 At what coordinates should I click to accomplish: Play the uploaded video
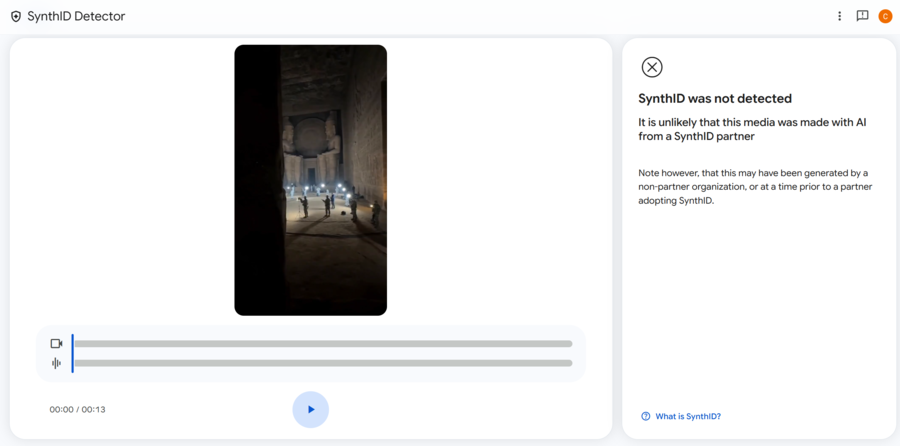coord(311,409)
